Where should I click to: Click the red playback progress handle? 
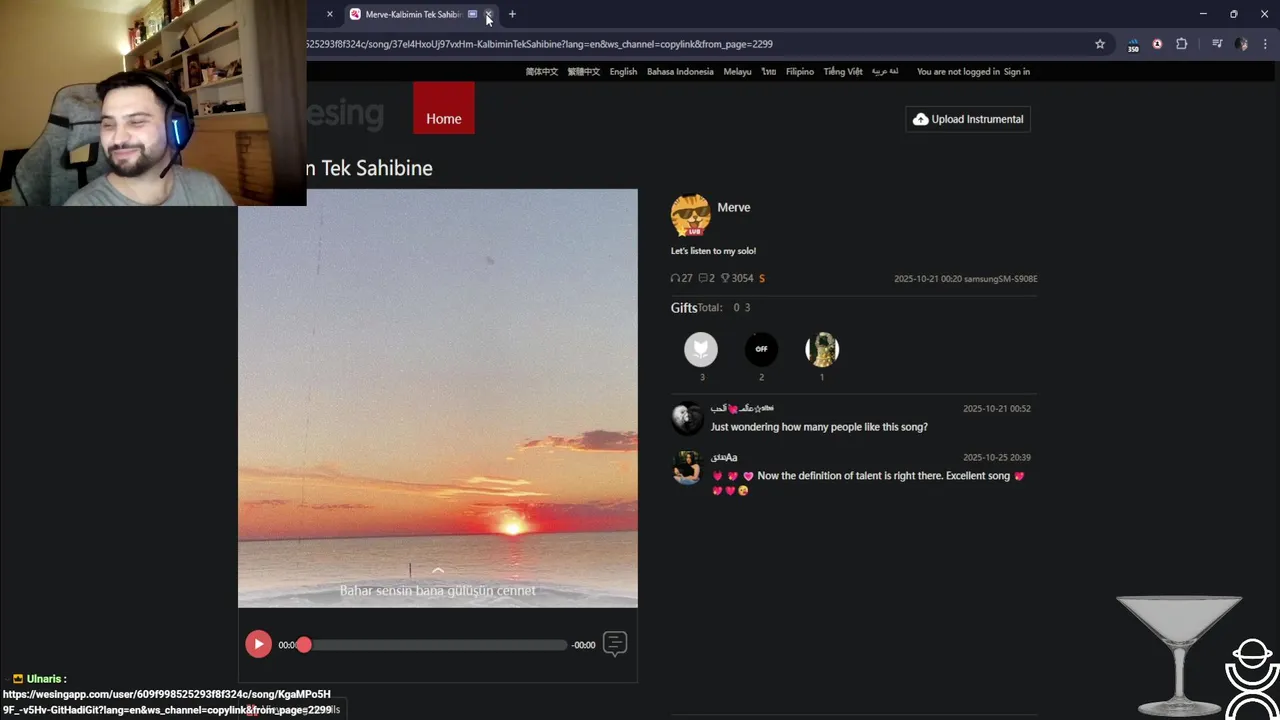click(304, 645)
